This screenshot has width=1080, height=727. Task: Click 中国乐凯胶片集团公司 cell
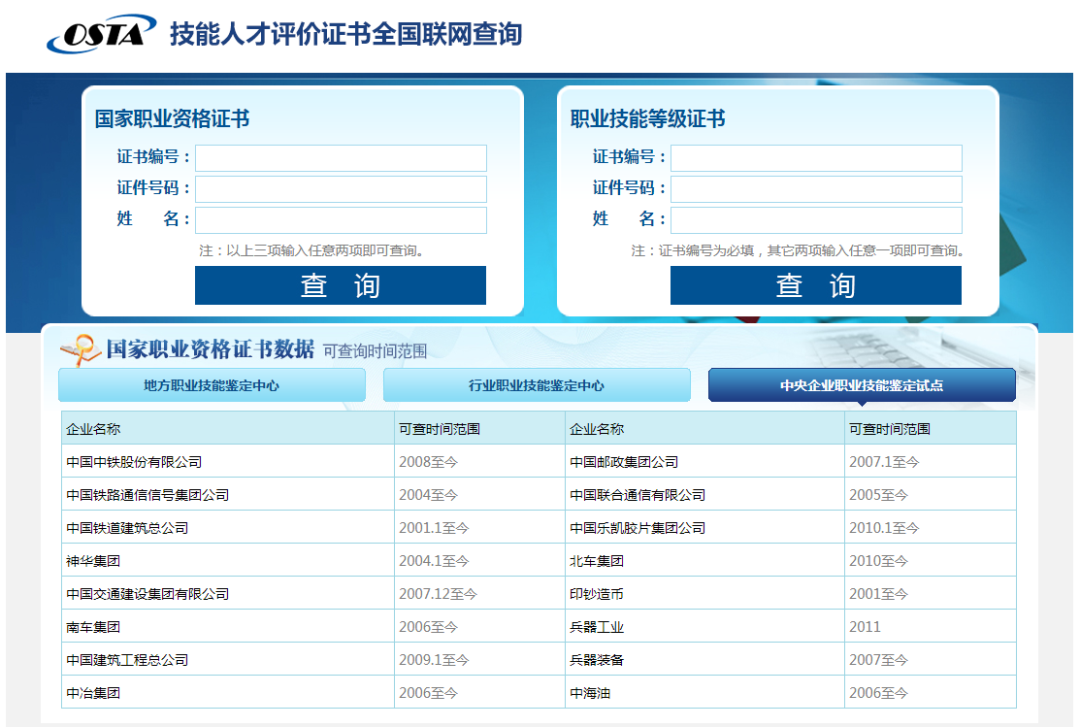click(x=705, y=528)
